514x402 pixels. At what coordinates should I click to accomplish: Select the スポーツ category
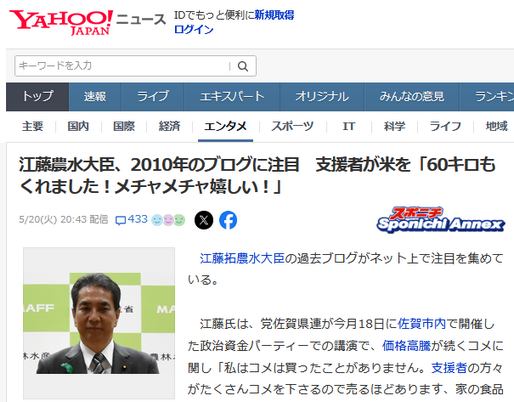[x=292, y=126]
